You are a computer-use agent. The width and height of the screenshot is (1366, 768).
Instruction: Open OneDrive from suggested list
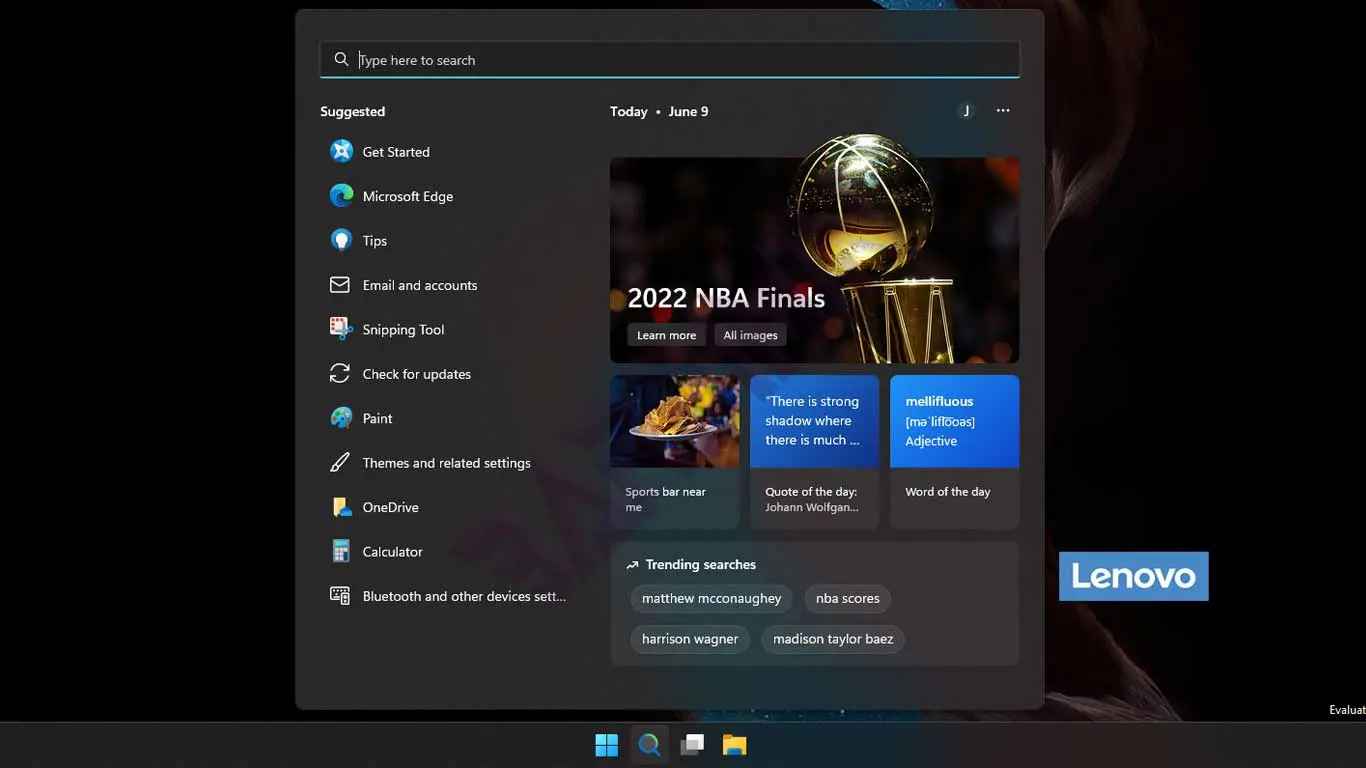tap(342, 507)
